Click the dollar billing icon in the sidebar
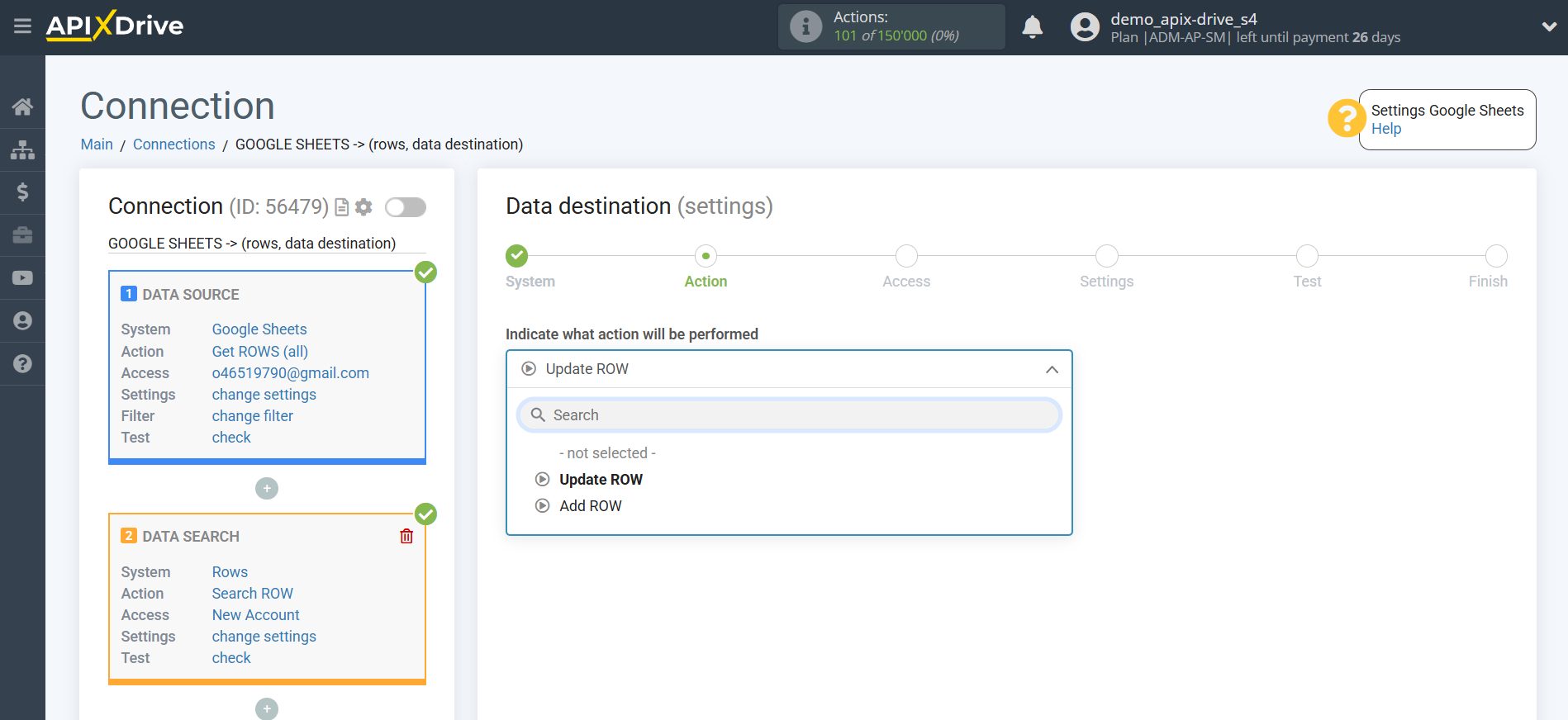This screenshot has width=1568, height=720. coord(22,192)
